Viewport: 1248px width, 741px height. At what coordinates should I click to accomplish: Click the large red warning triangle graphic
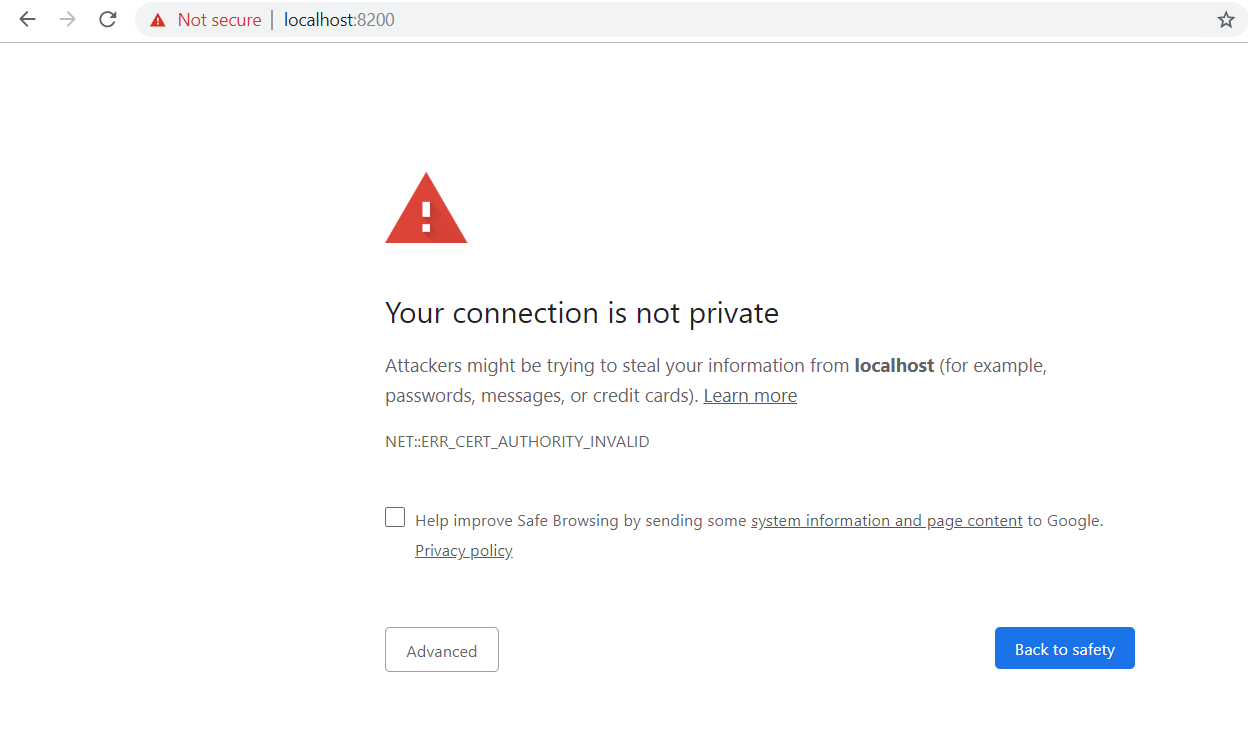tap(426, 208)
